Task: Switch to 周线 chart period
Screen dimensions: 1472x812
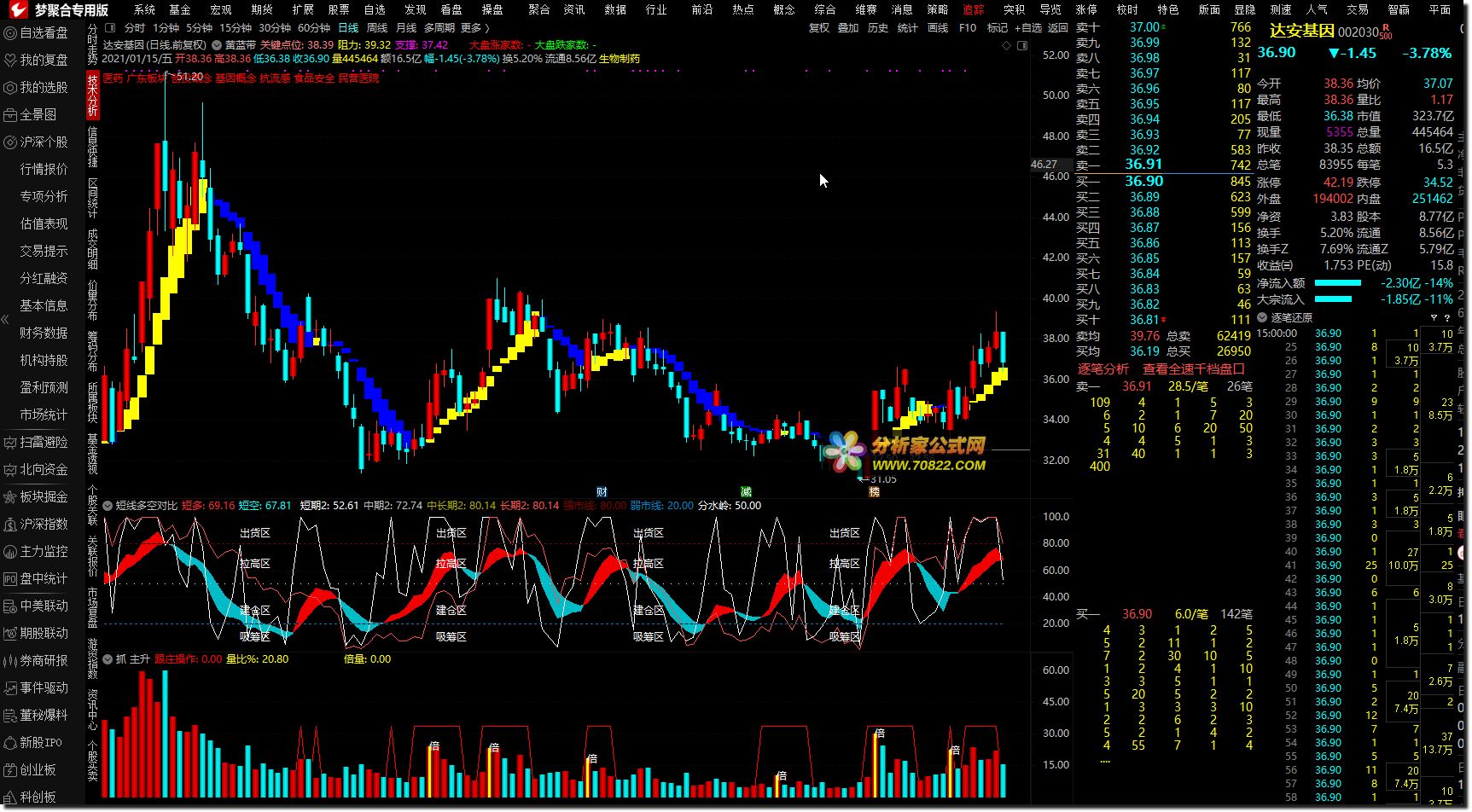Action: (377, 28)
